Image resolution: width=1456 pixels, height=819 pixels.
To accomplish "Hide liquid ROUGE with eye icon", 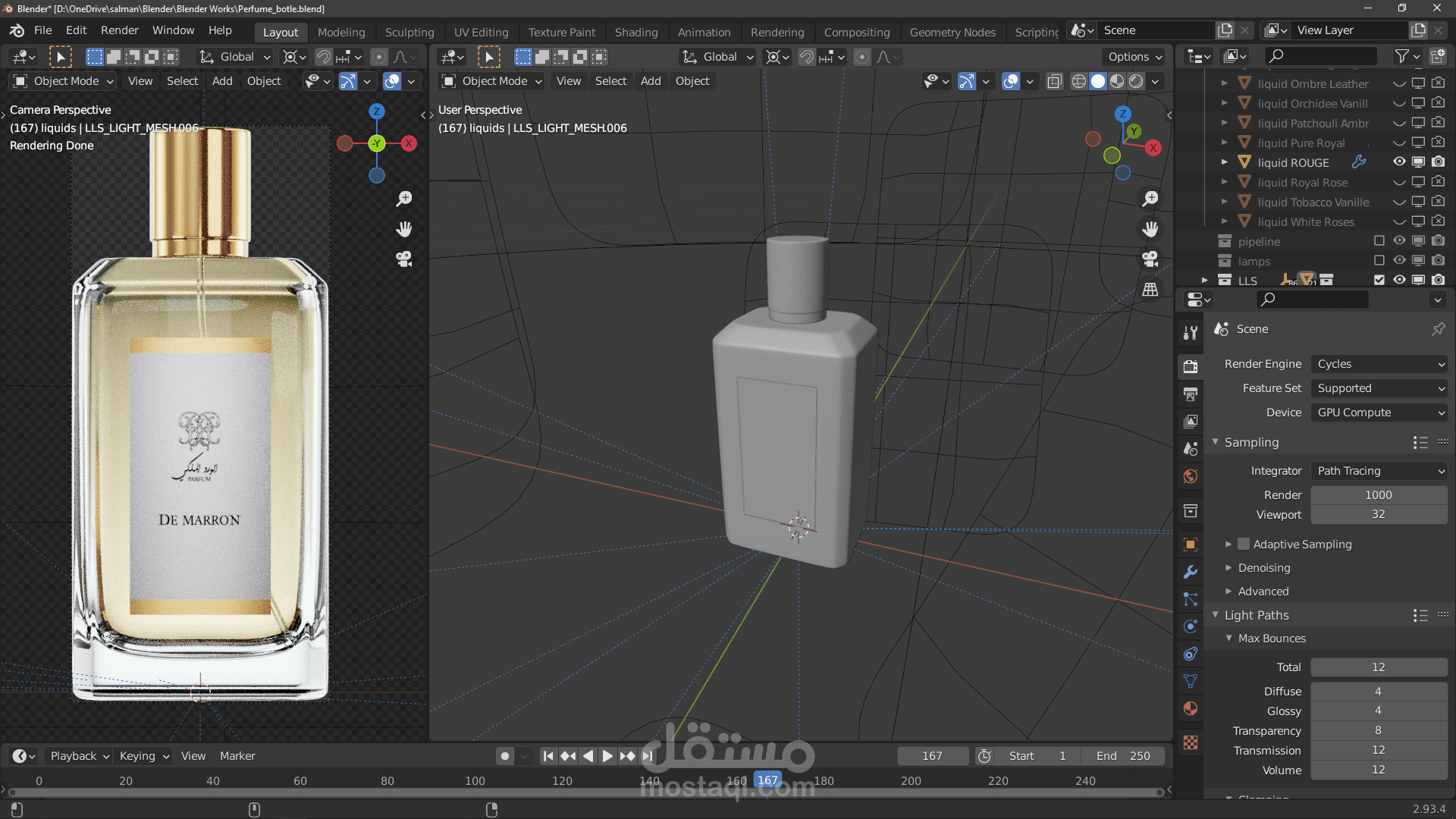I will (1399, 162).
